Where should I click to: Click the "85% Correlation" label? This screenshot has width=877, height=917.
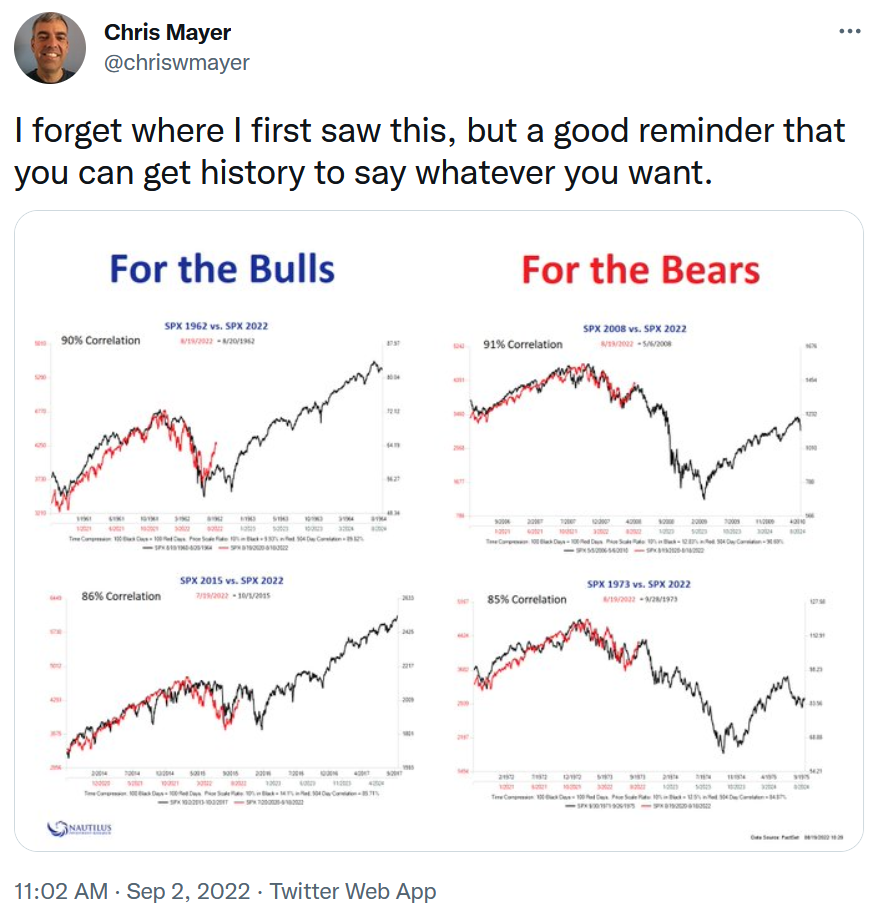point(526,600)
